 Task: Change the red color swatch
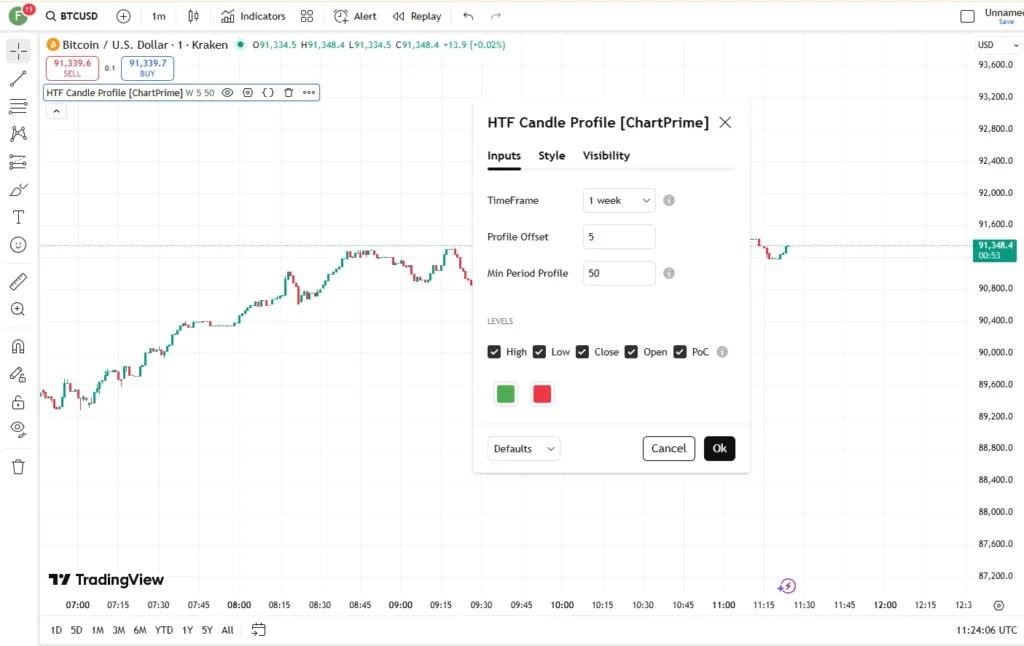pos(542,394)
